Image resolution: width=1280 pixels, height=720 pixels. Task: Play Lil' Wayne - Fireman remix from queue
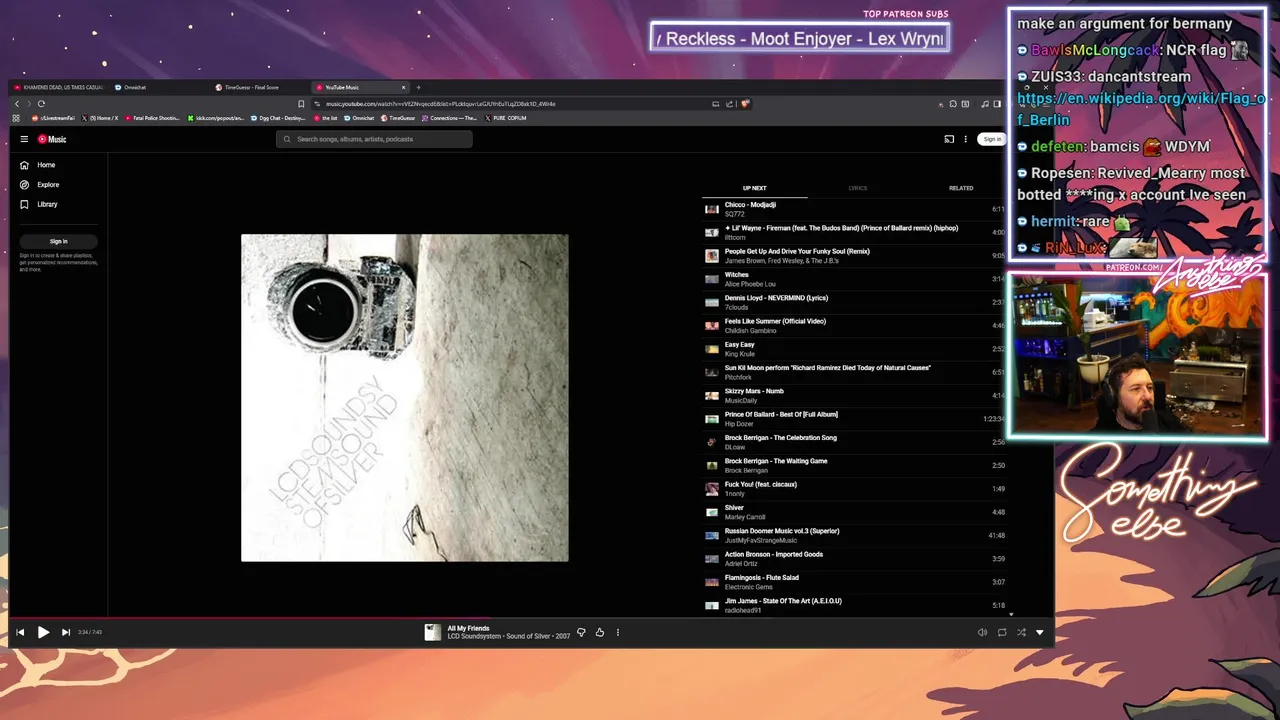[855, 232]
